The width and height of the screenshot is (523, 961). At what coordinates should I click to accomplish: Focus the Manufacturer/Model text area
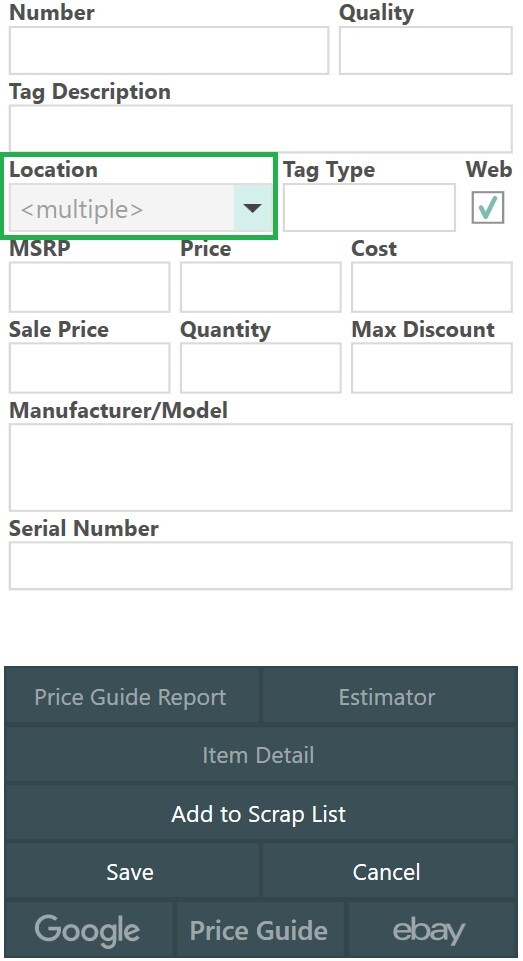(261, 467)
